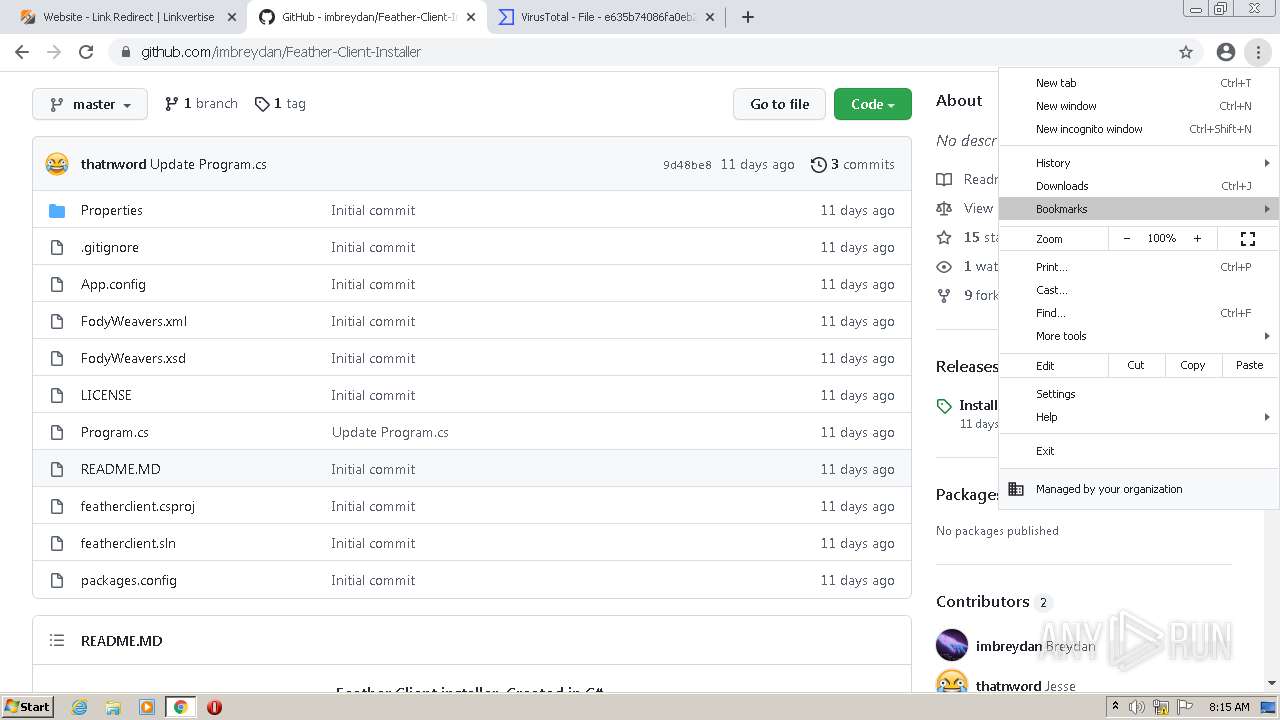1280x720 pixels.
Task: Open Chrome profile avatar icon
Action: click(x=1225, y=52)
